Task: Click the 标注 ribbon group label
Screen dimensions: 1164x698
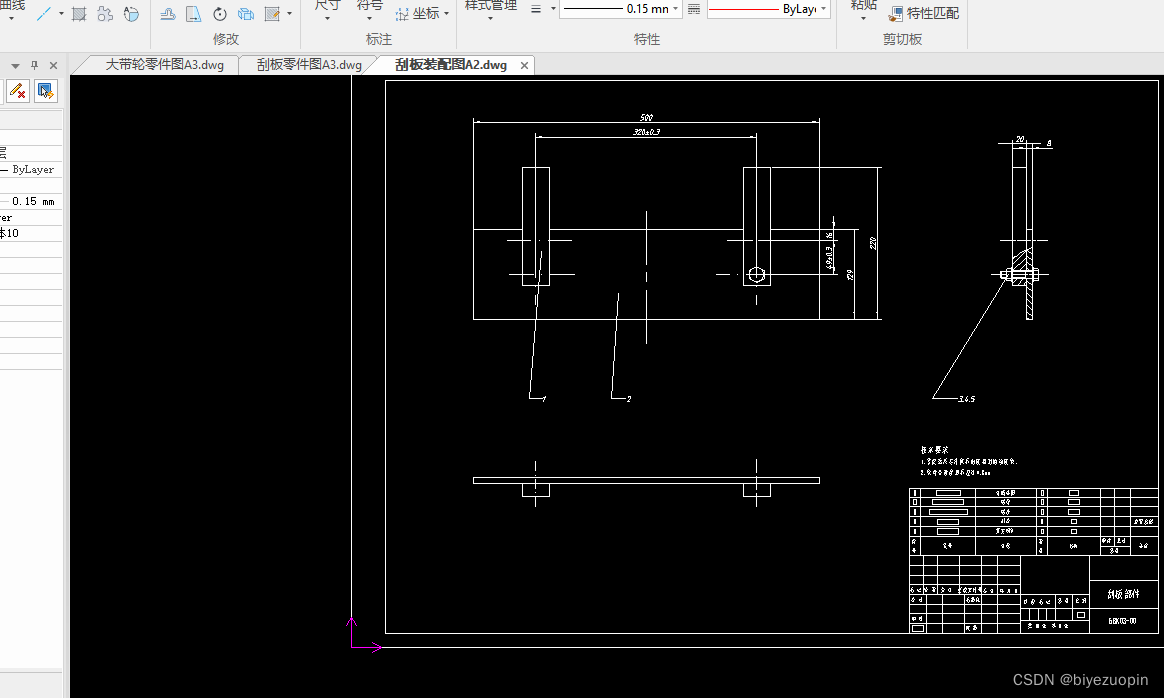Action: (379, 39)
